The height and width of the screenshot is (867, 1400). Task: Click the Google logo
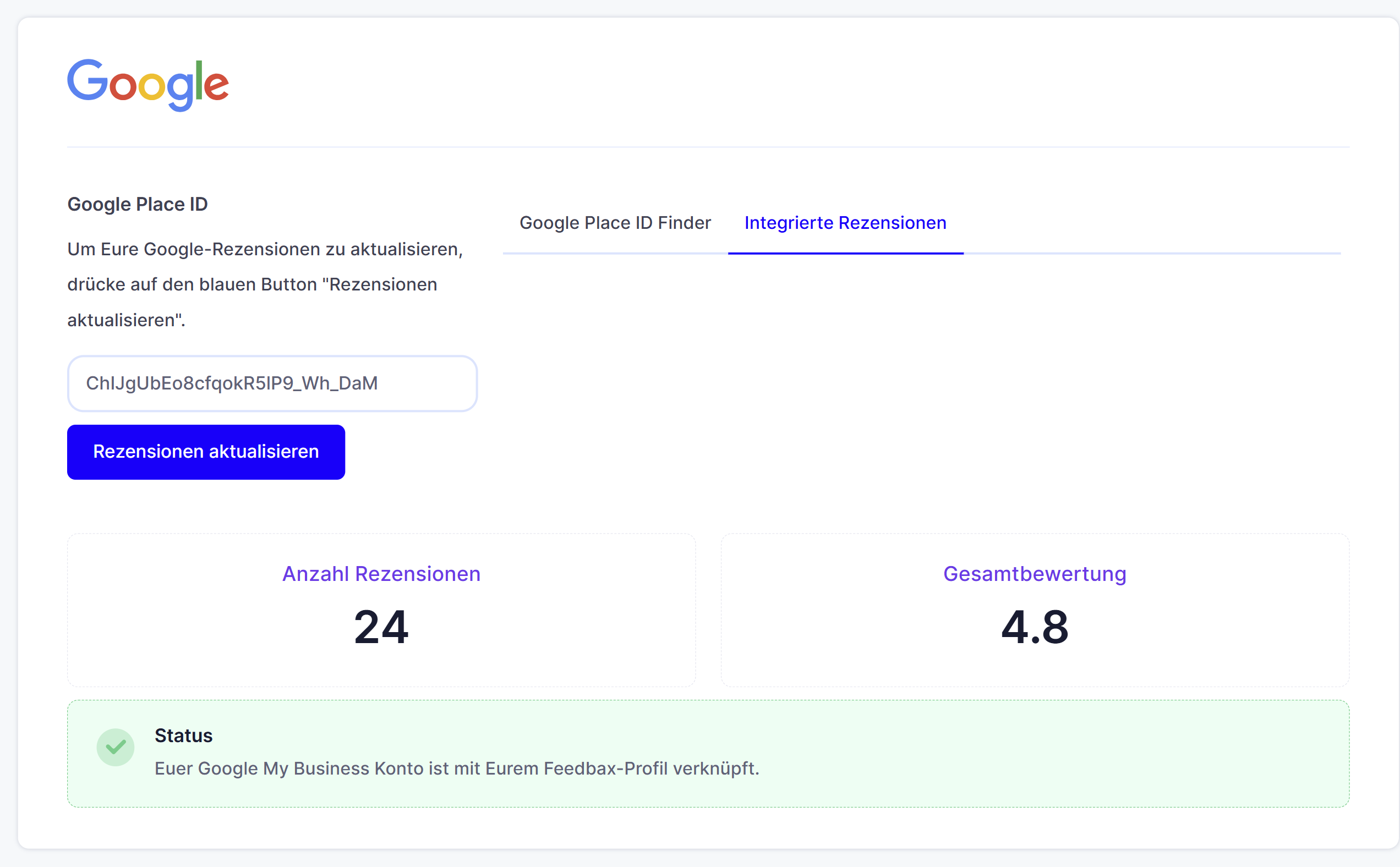(148, 85)
